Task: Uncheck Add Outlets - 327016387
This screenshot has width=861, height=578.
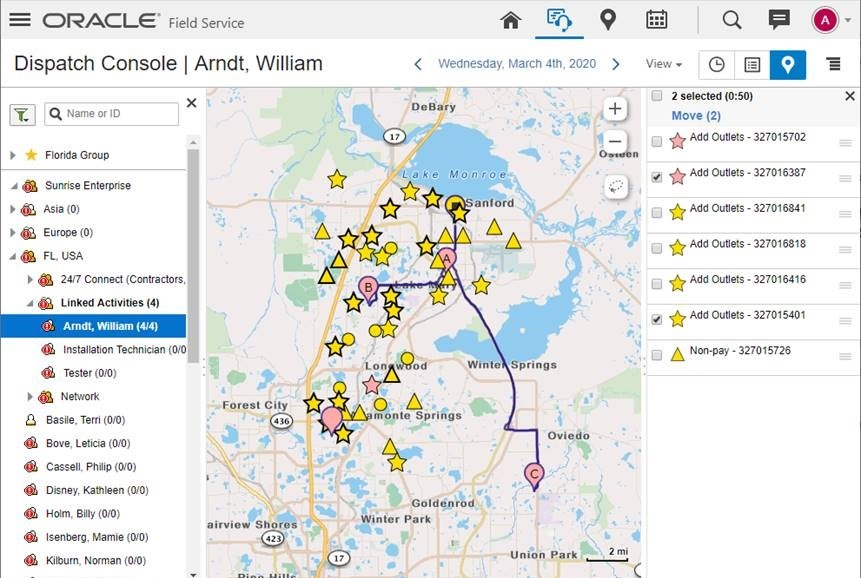Action: [657, 177]
